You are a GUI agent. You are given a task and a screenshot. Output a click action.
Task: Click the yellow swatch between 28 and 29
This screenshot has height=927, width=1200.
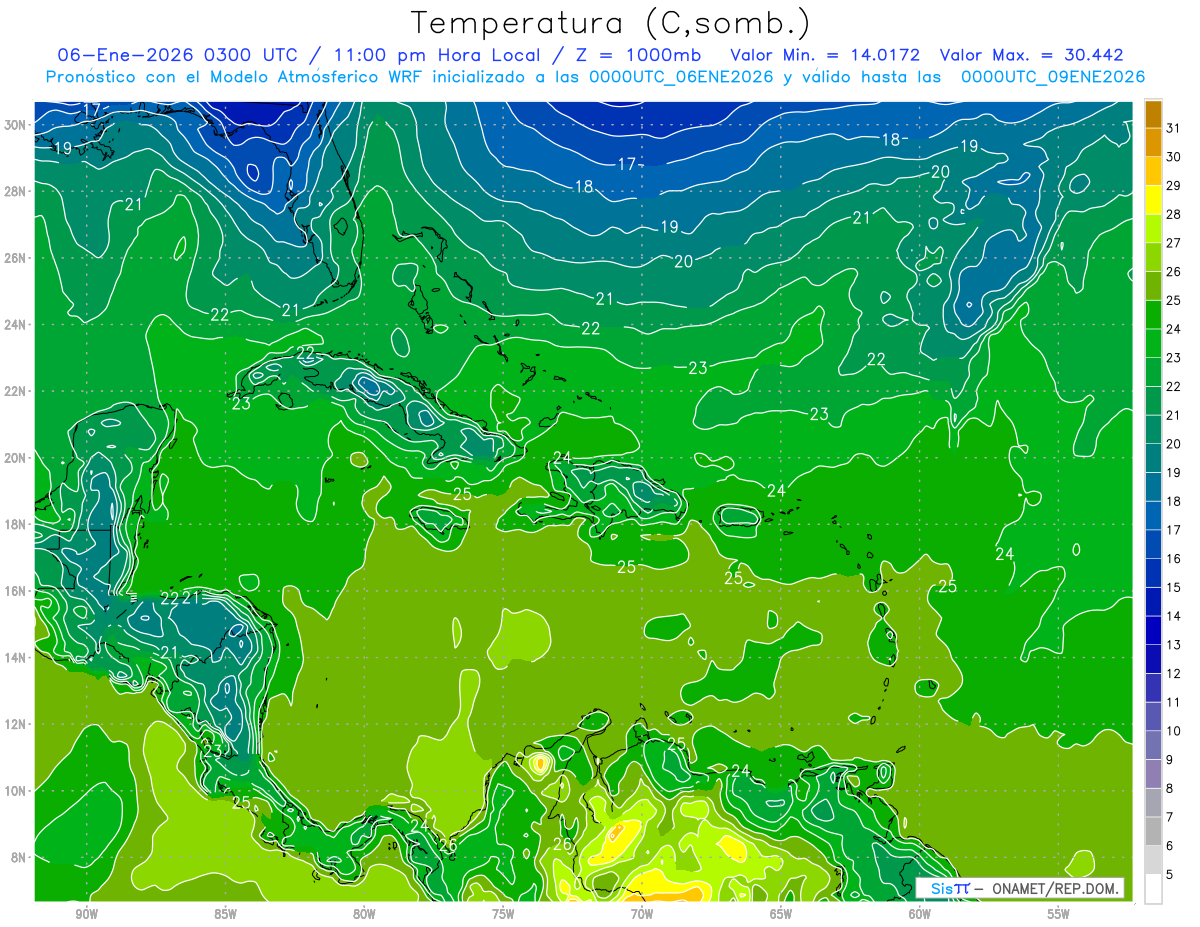point(1153,201)
